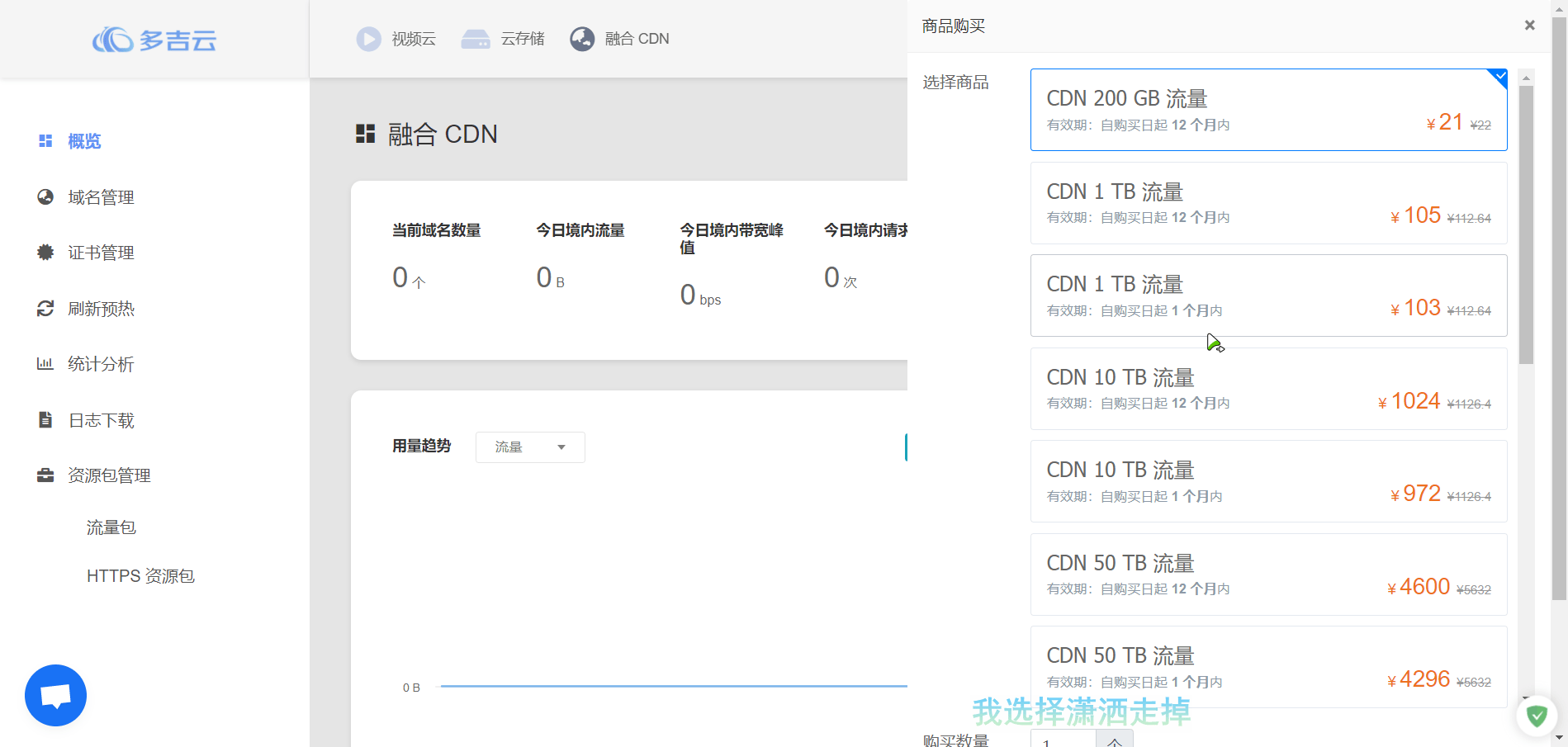Click the green shield icon bottom right
This screenshot has width=1568, height=747.
click(1537, 716)
